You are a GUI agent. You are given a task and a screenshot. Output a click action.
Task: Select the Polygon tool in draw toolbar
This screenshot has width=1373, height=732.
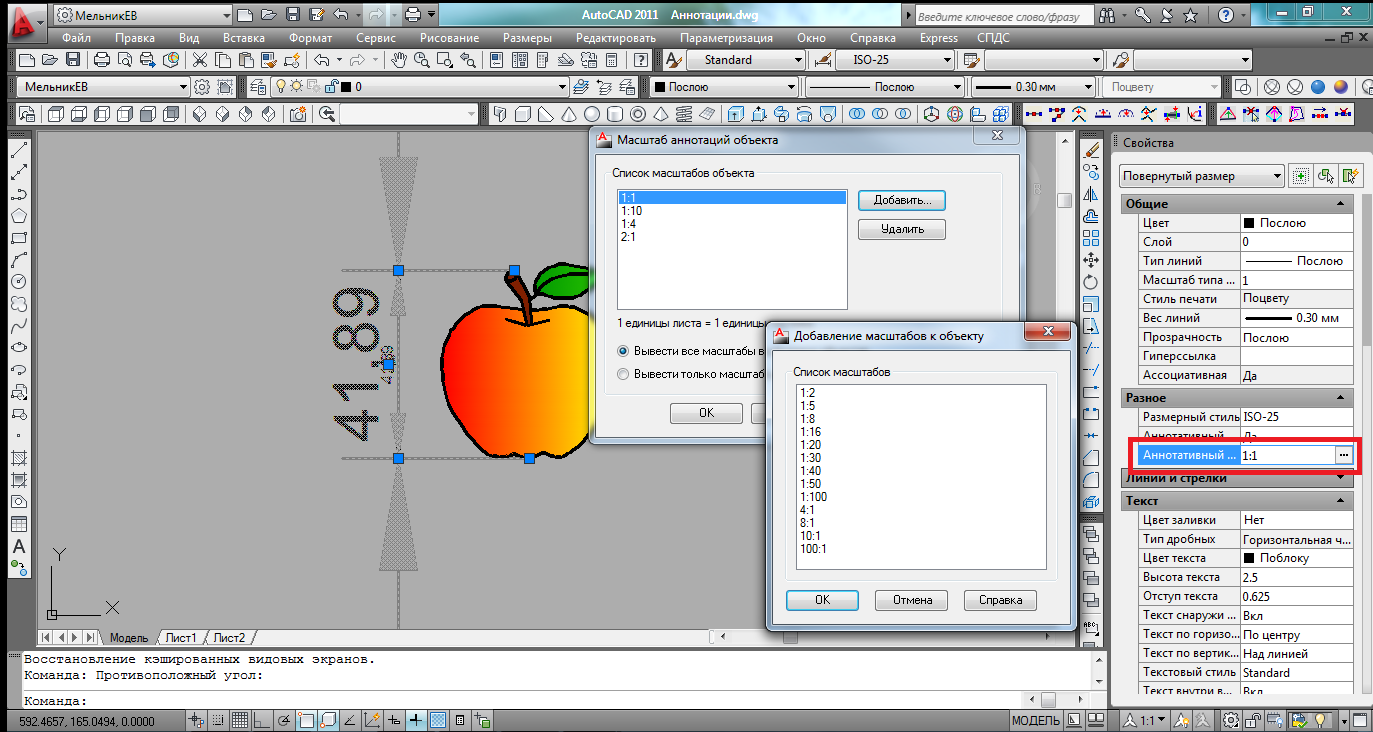coord(18,216)
